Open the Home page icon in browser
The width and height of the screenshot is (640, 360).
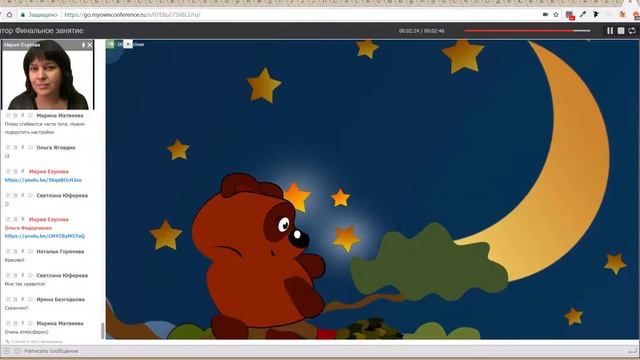click(9, 15)
